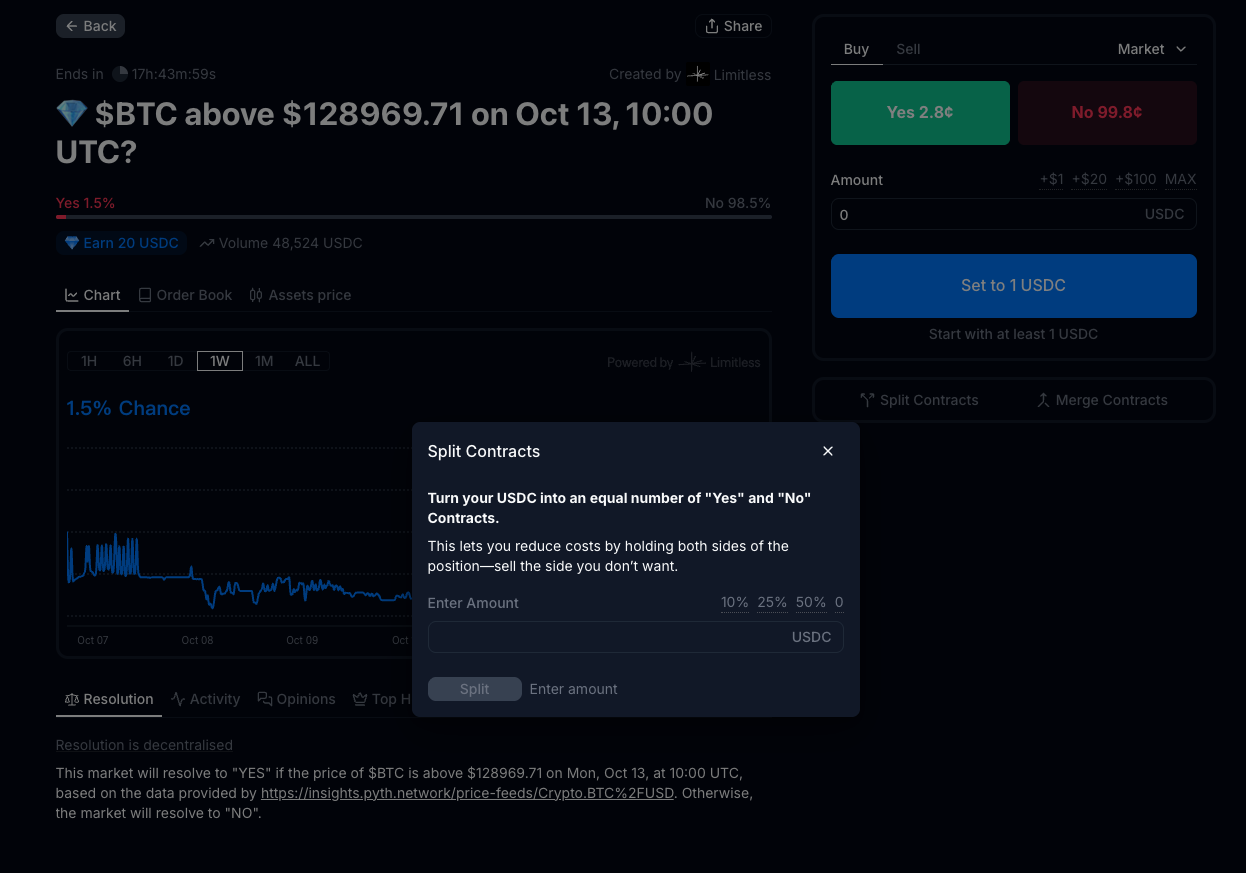Click the No 99.8¢ button
1246x873 pixels.
1106,113
